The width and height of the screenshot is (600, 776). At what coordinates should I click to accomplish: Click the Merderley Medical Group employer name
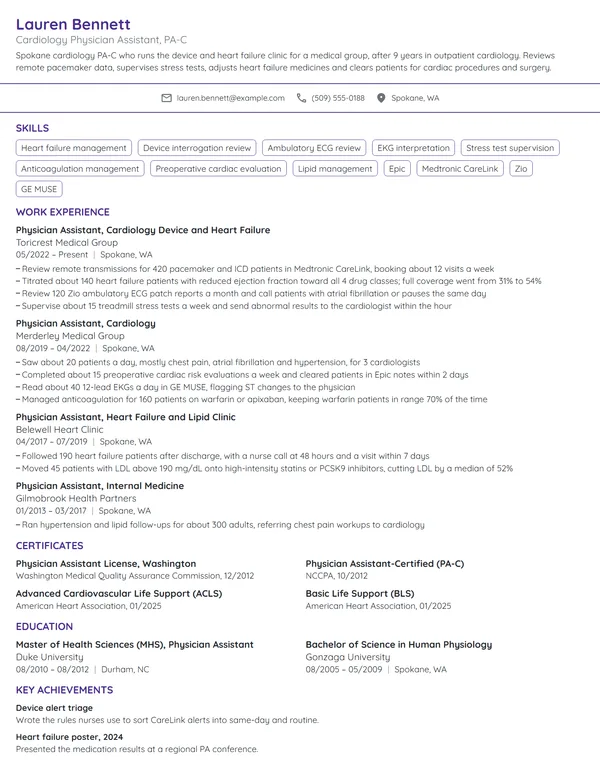click(x=70, y=336)
